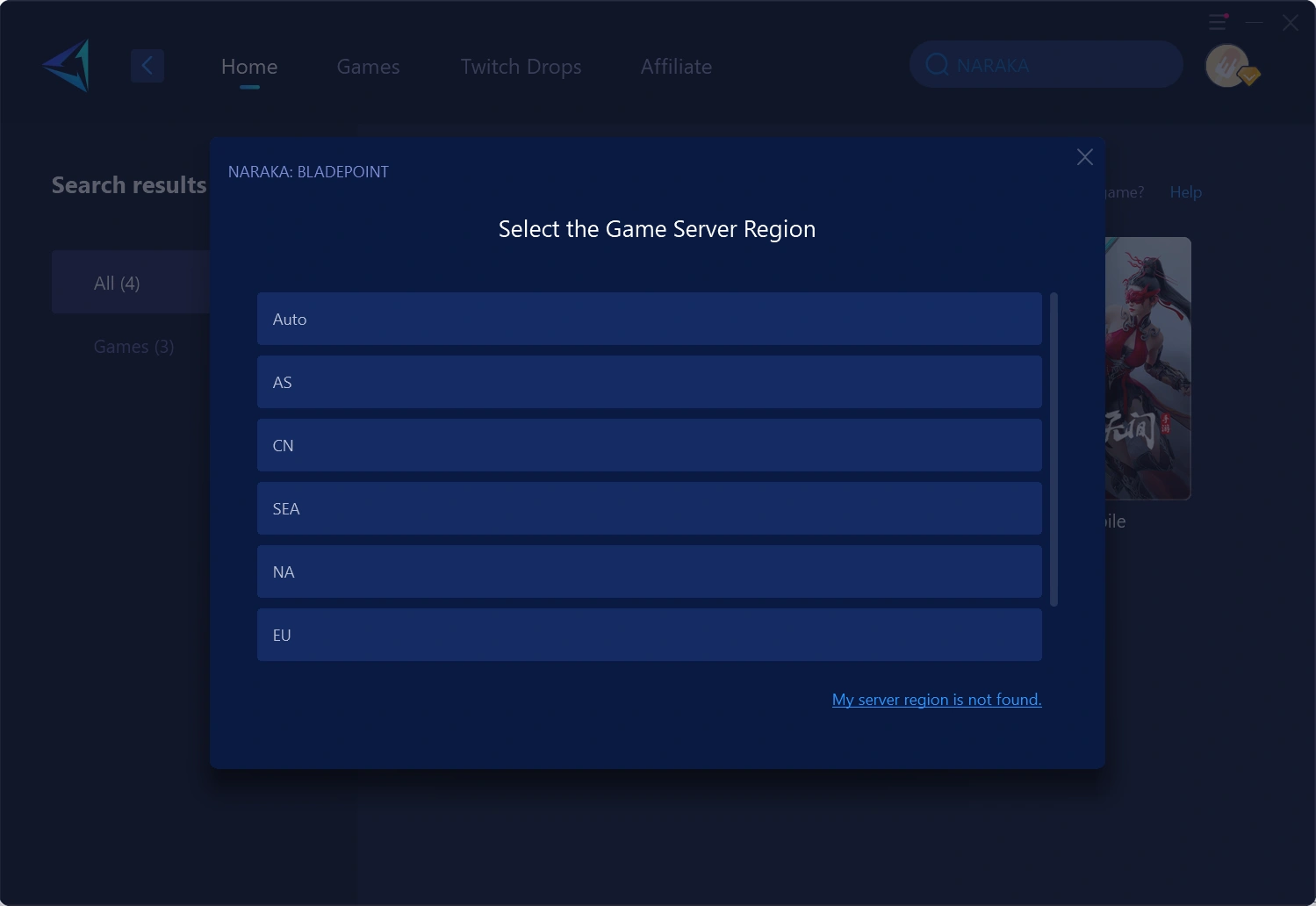Open the user profile avatar
The height and width of the screenshot is (906, 1316).
click(1228, 66)
